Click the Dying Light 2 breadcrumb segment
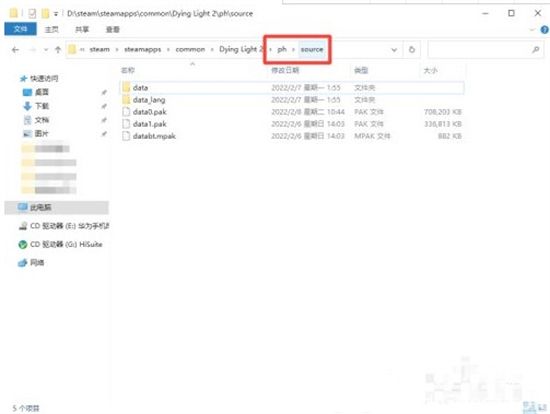Screen dimensions: 550x414 tap(241, 49)
